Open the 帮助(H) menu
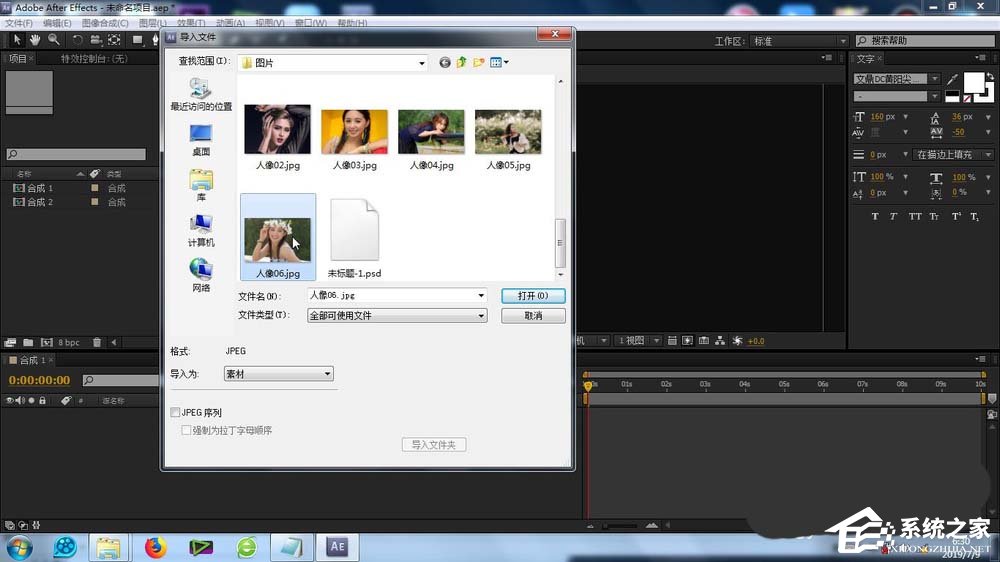The image size is (1000, 562). tap(354, 22)
